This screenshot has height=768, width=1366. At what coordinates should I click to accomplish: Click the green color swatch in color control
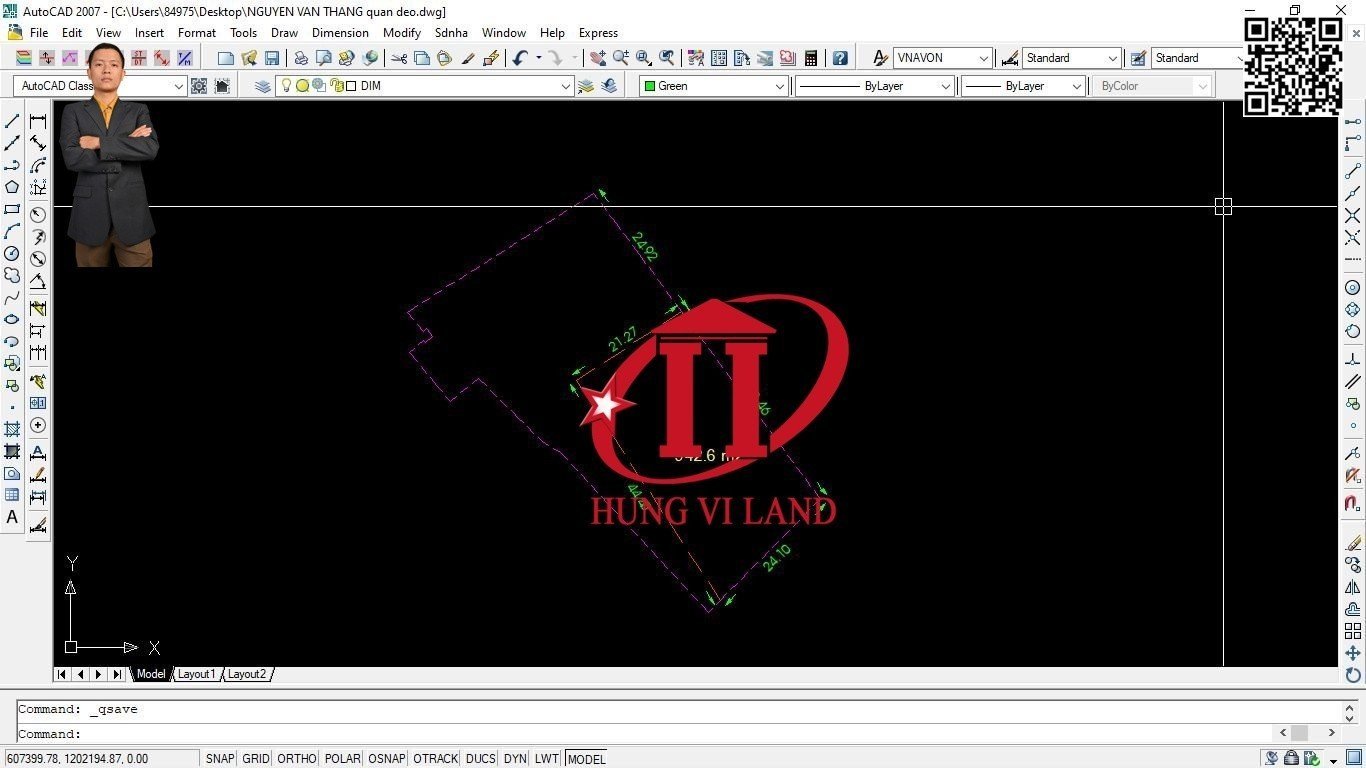tap(650, 86)
